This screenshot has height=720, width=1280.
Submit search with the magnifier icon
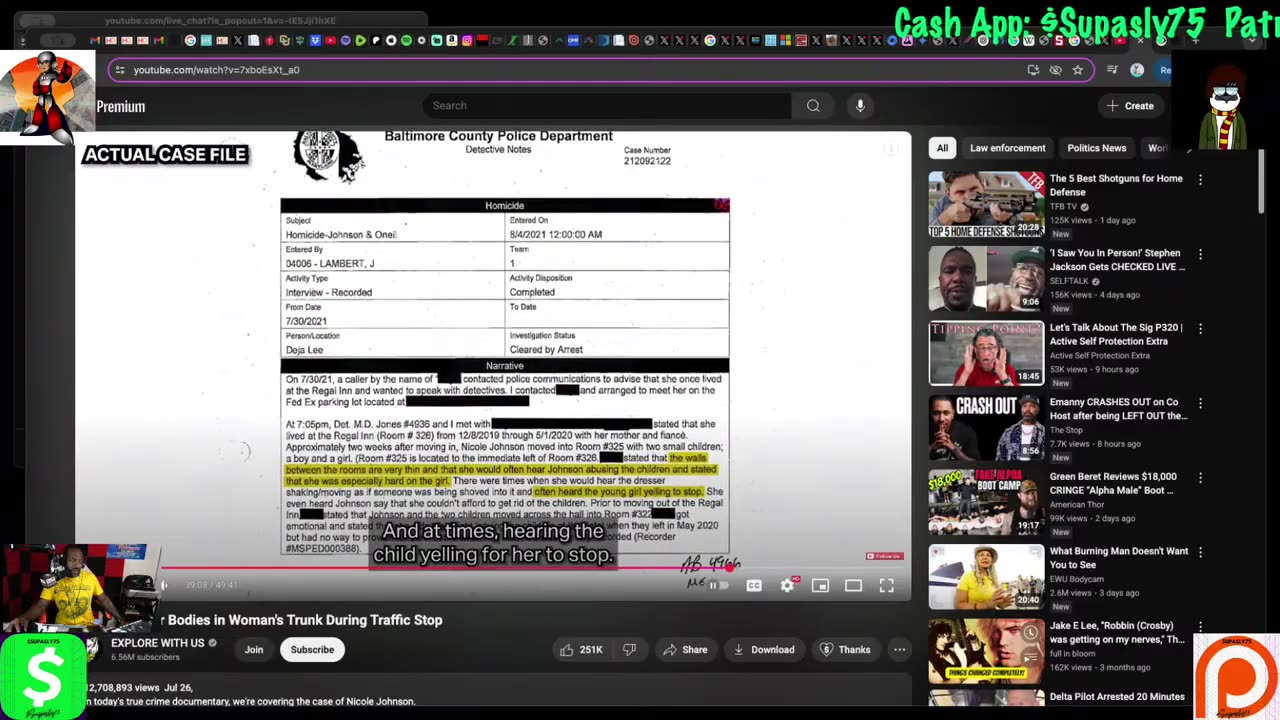[x=813, y=105]
